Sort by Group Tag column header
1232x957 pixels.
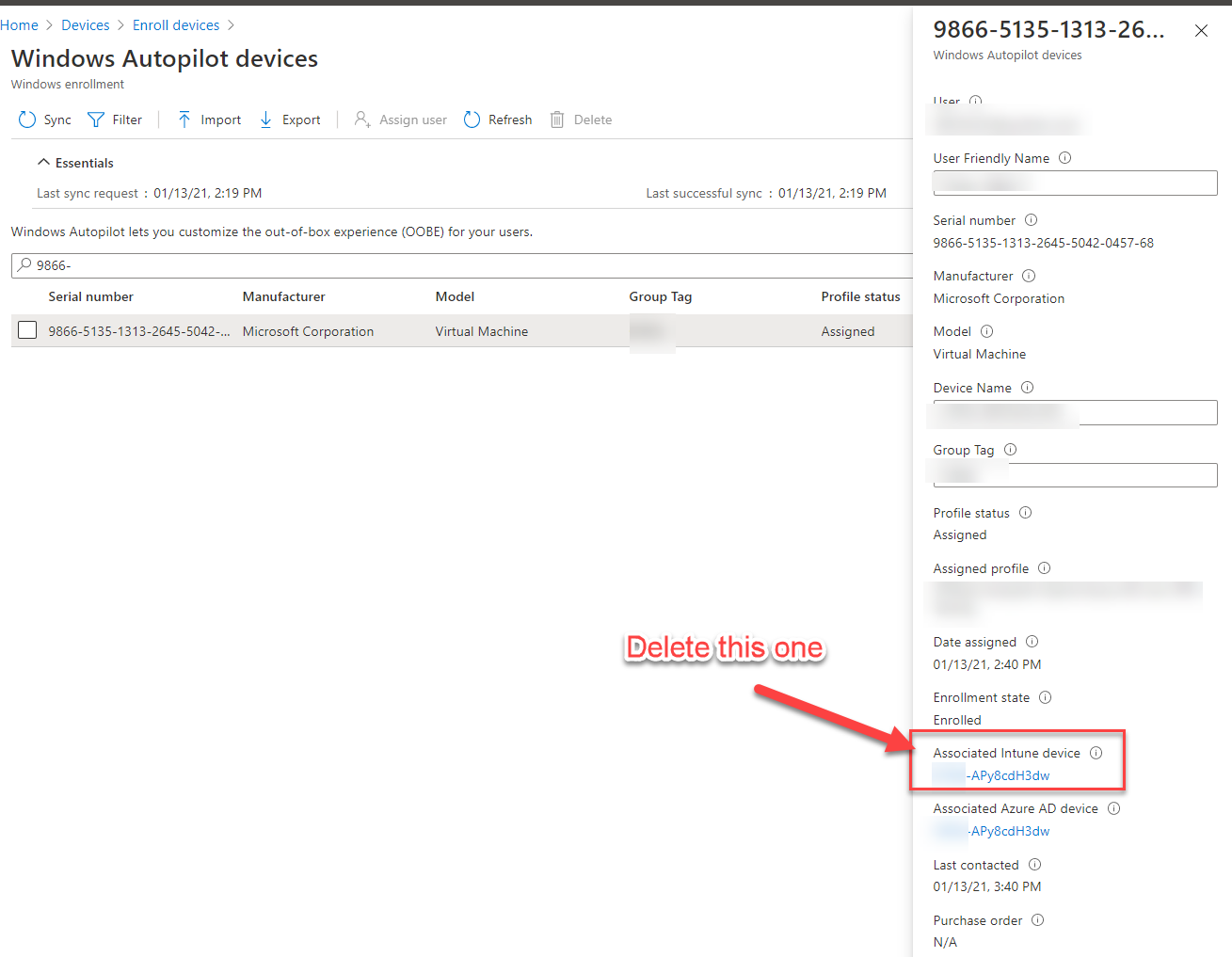661,296
